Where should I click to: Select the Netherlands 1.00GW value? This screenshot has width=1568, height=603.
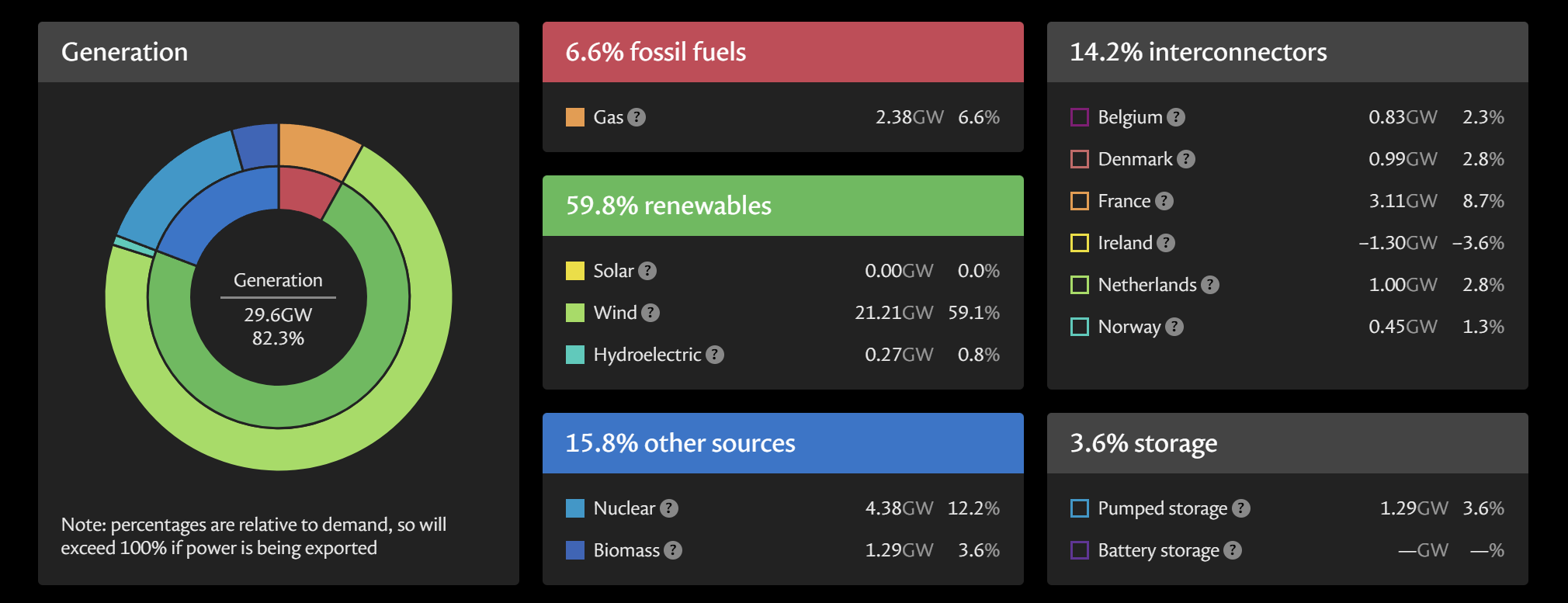tap(1403, 285)
